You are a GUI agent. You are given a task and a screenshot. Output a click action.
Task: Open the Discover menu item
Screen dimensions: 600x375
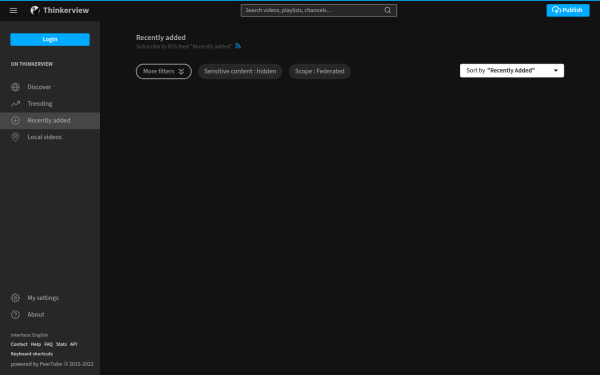tap(50, 87)
